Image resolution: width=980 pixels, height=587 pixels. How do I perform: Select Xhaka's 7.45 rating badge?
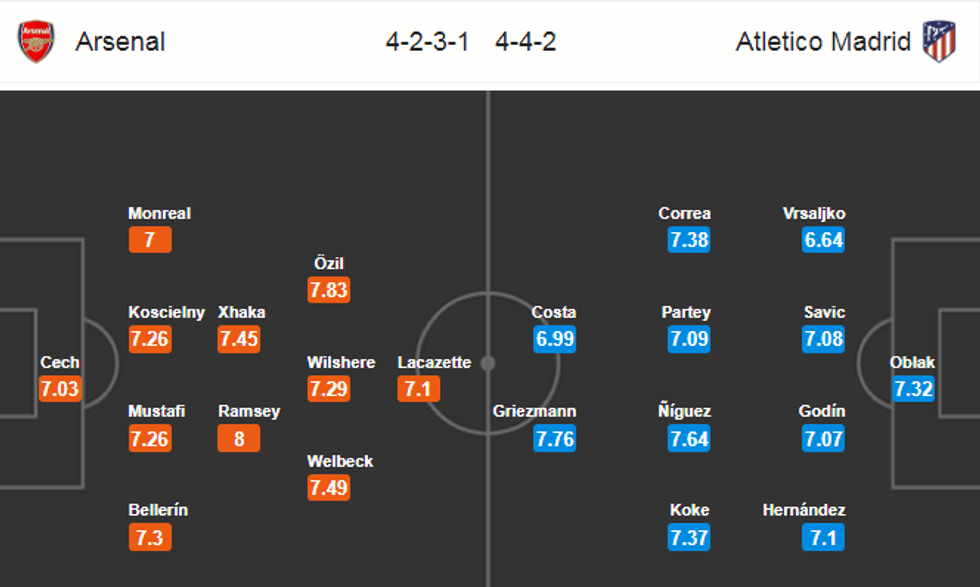click(x=239, y=339)
